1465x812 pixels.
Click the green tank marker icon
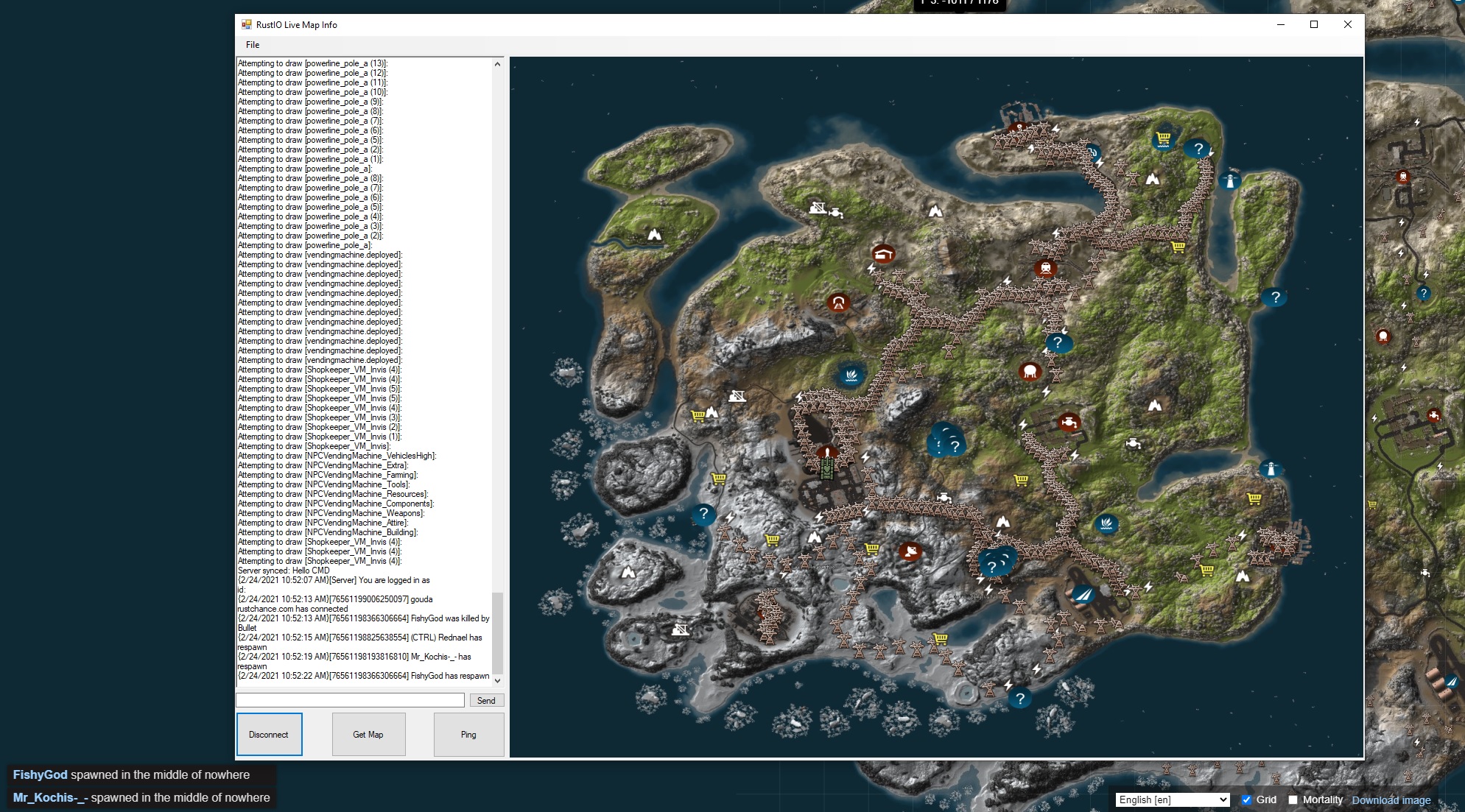(827, 468)
